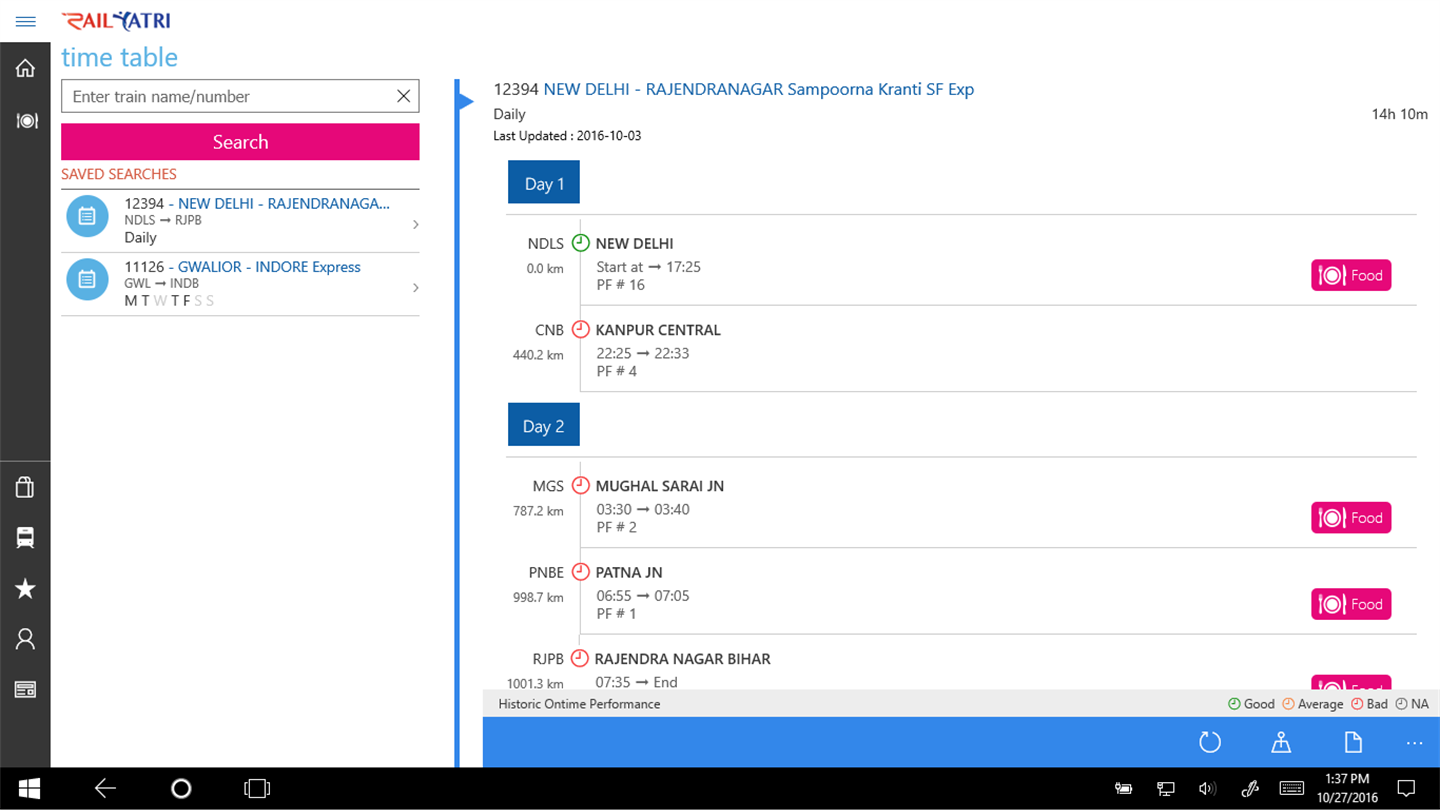
Task: Click the MUGHAL SARAI JN station name
Action: click(x=660, y=486)
